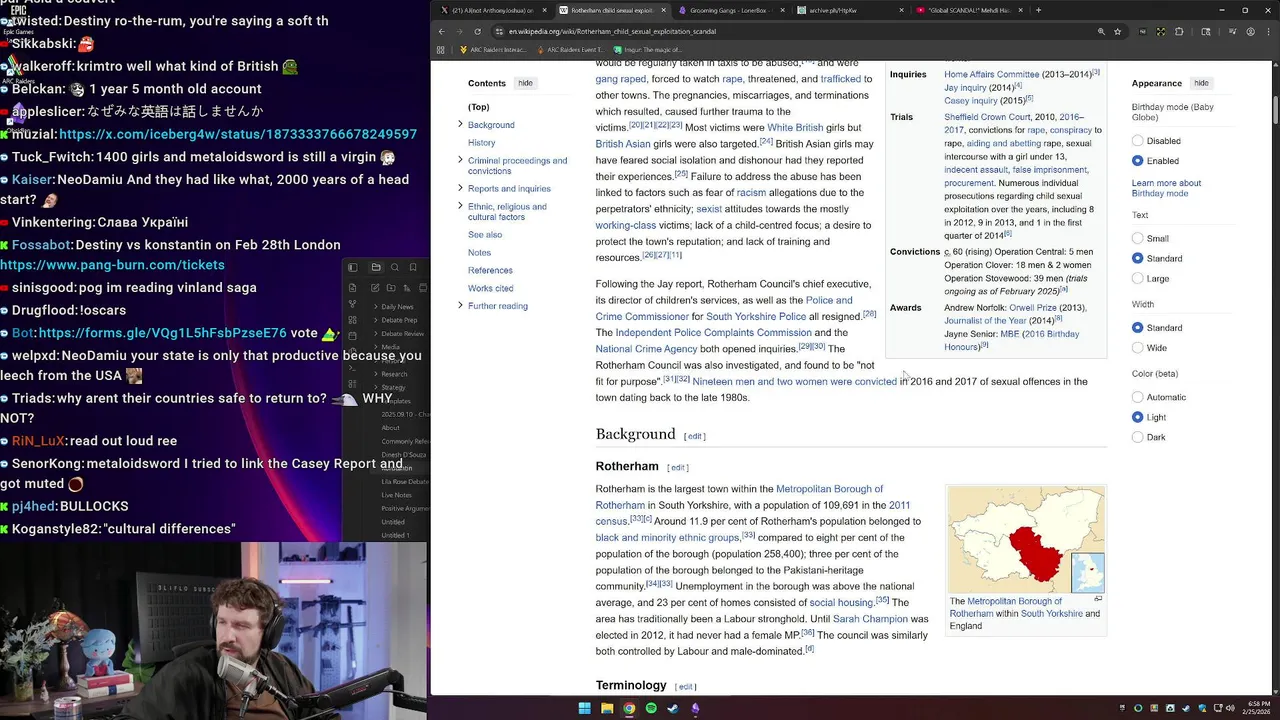The image size is (1280, 720).
Task: Choose Automatic color mode
Action: tap(1137, 397)
